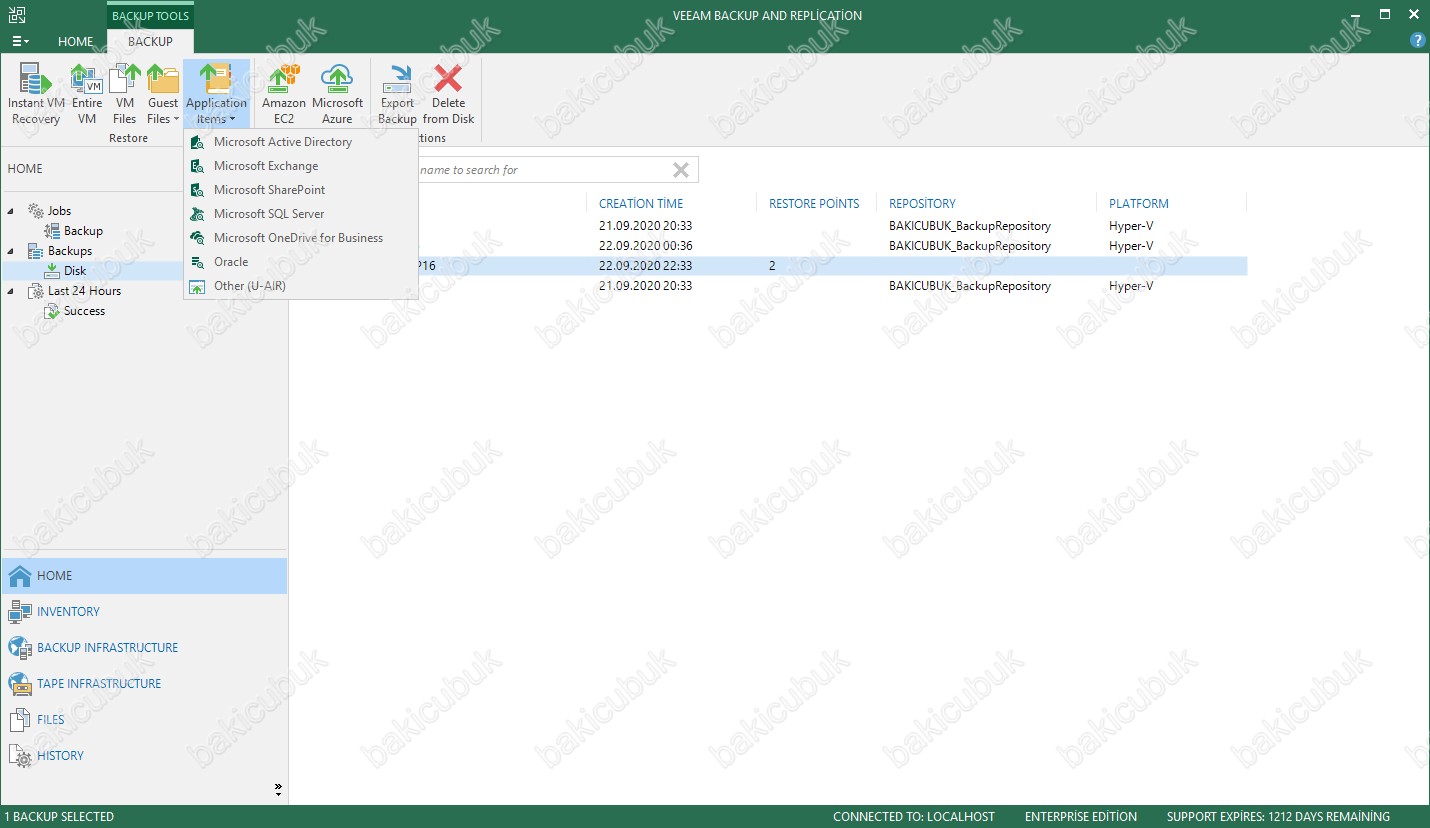Choose Microsoft SQL Server from menu
Image resolution: width=1430 pixels, height=828 pixels.
(300, 214)
